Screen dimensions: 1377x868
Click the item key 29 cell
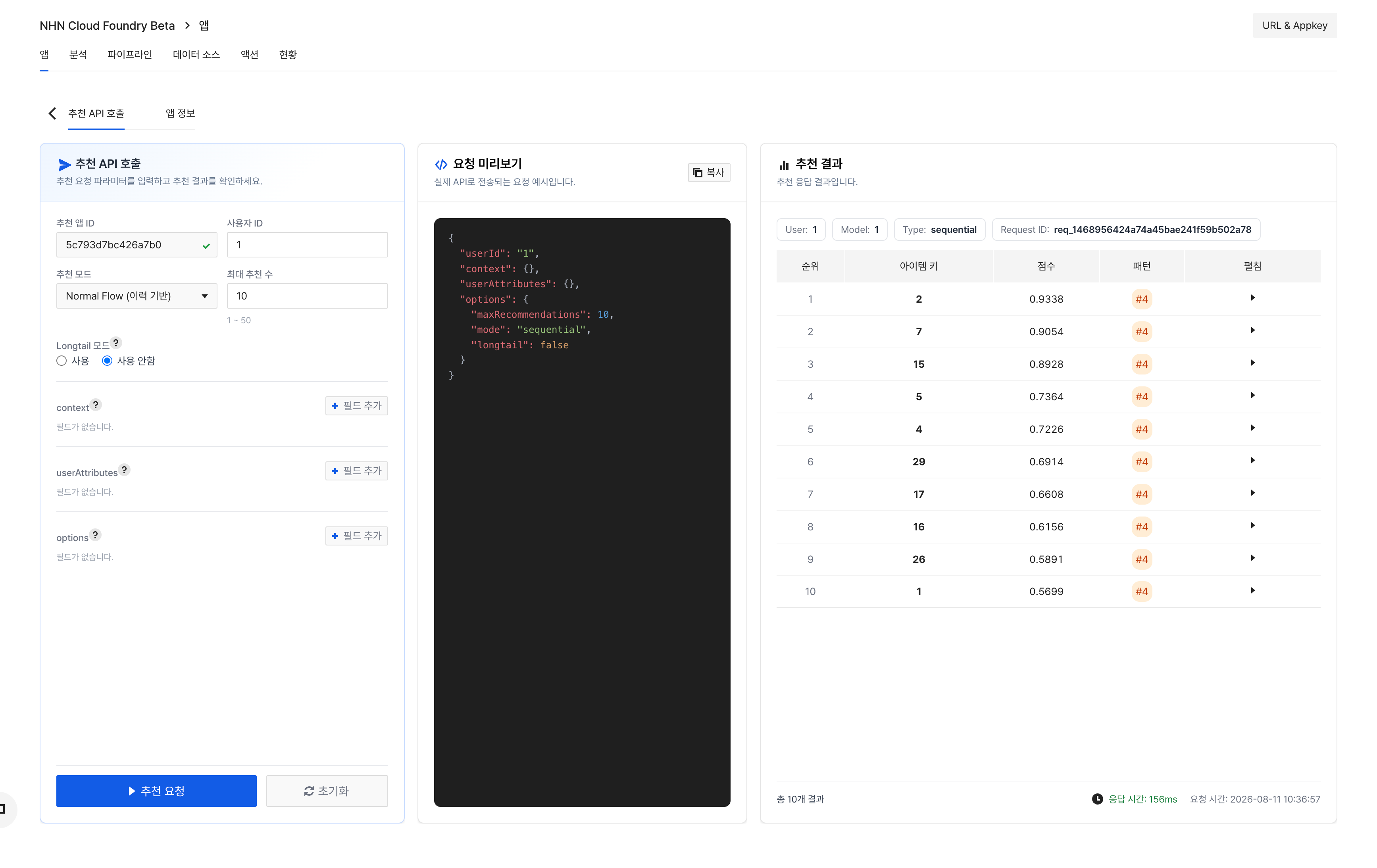pos(918,461)
